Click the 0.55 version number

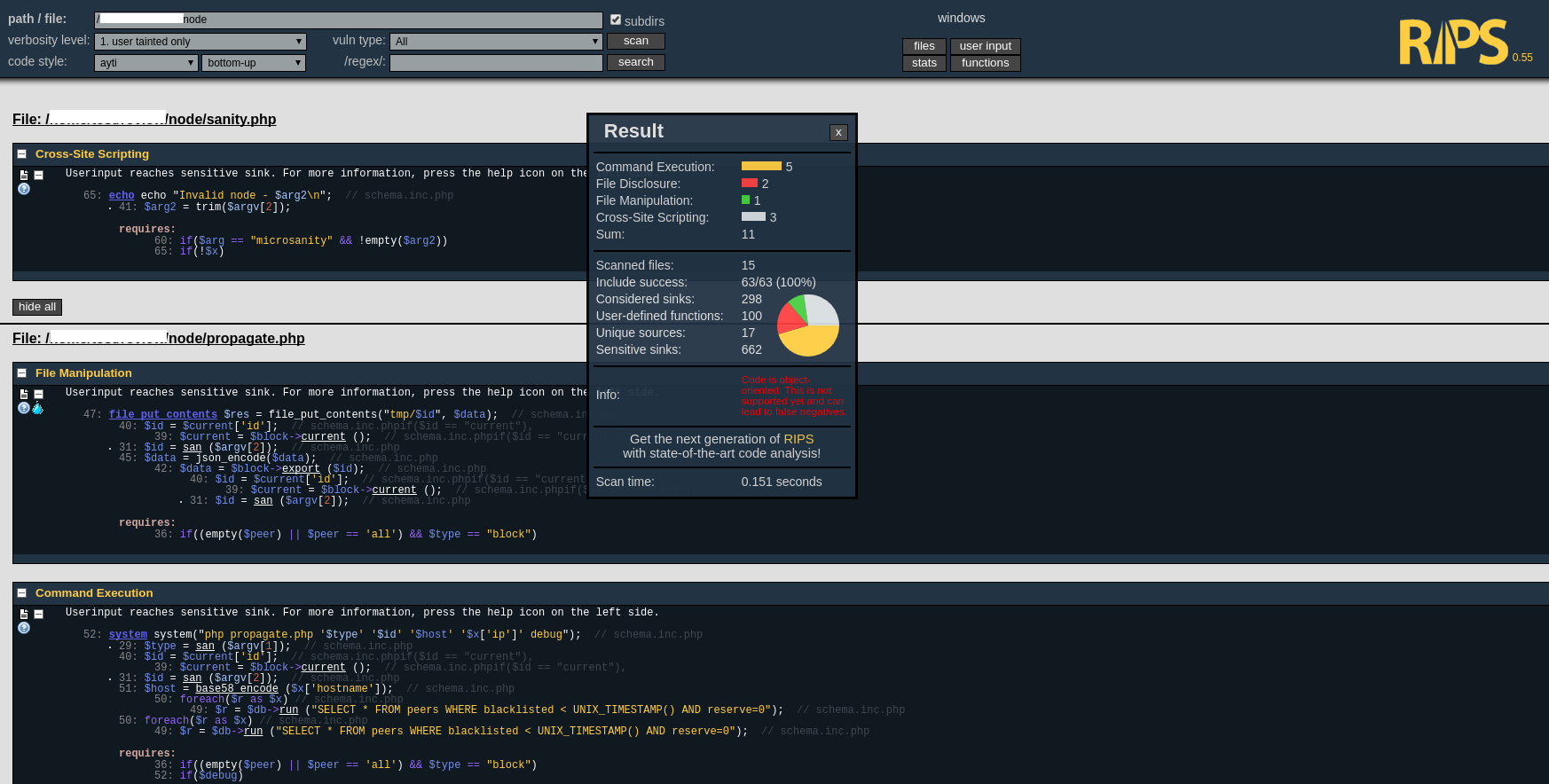pos(1522,58)
